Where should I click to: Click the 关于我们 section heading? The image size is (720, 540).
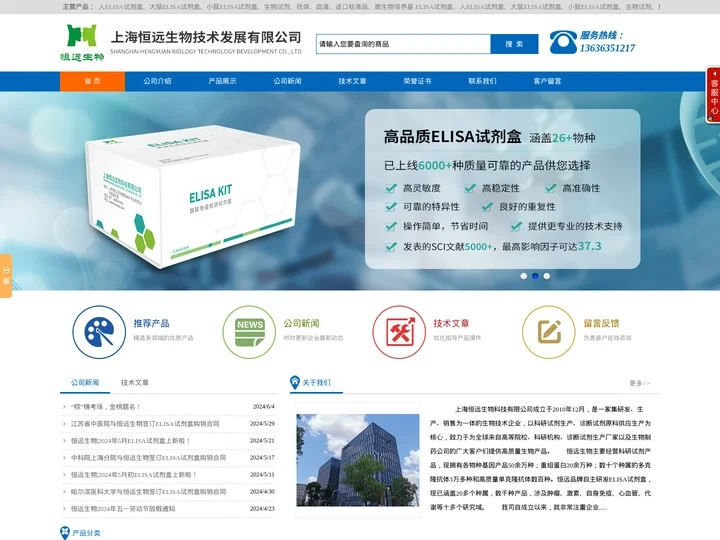[316, 382]
